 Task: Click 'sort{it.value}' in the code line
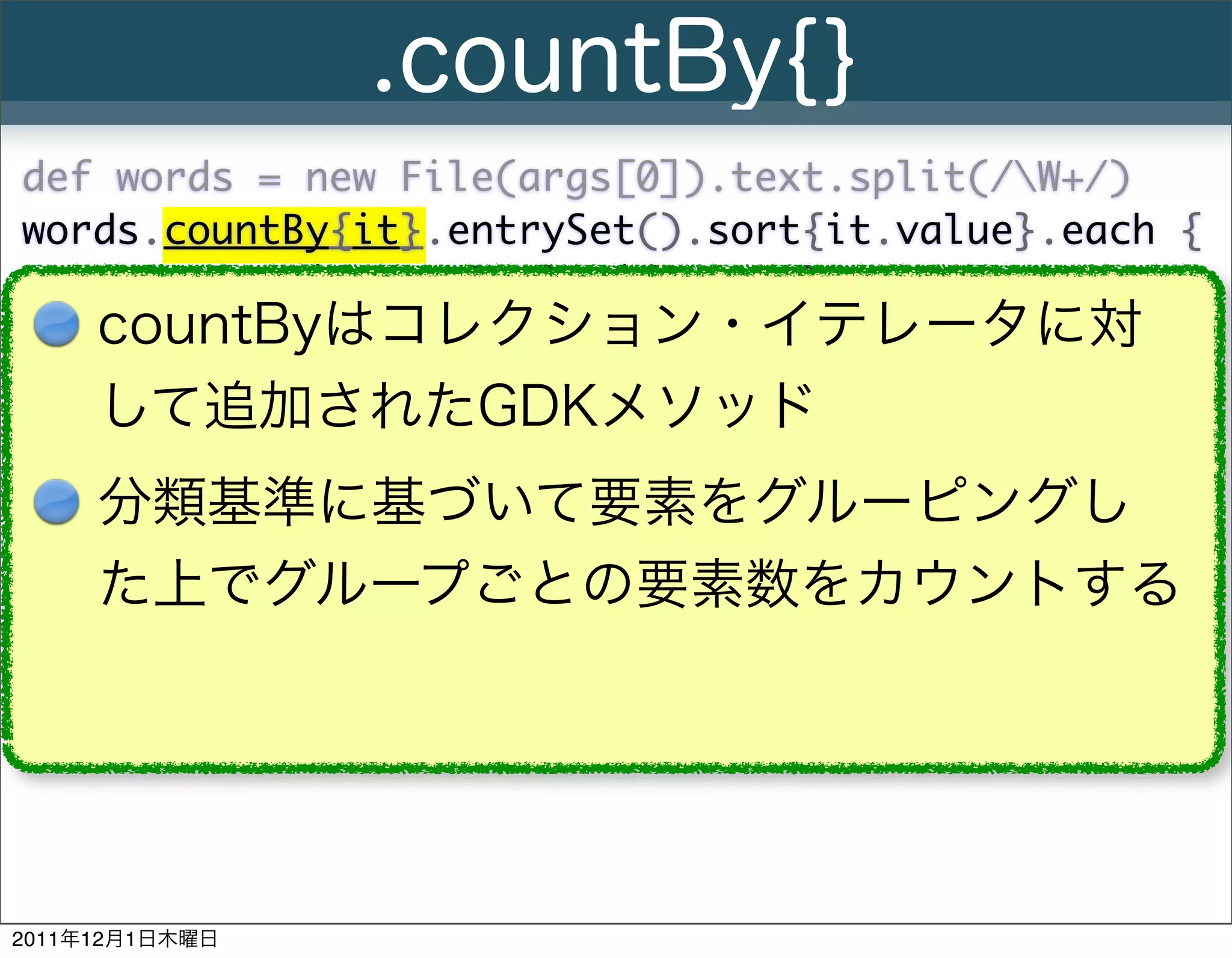click(x=871, y=232)
